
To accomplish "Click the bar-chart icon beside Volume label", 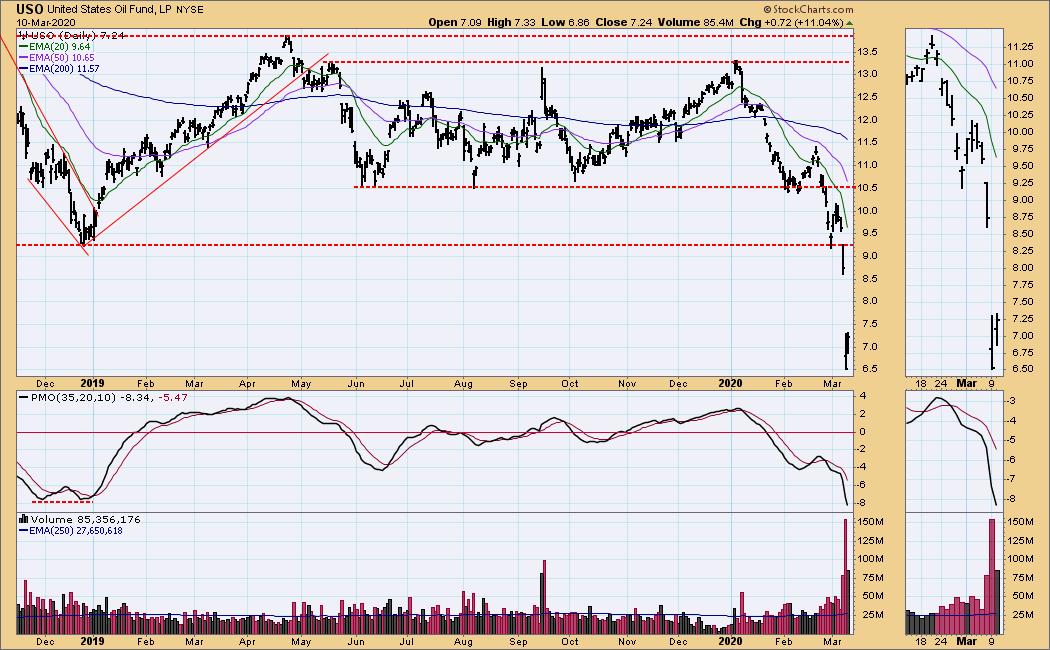I will (23, 519).
